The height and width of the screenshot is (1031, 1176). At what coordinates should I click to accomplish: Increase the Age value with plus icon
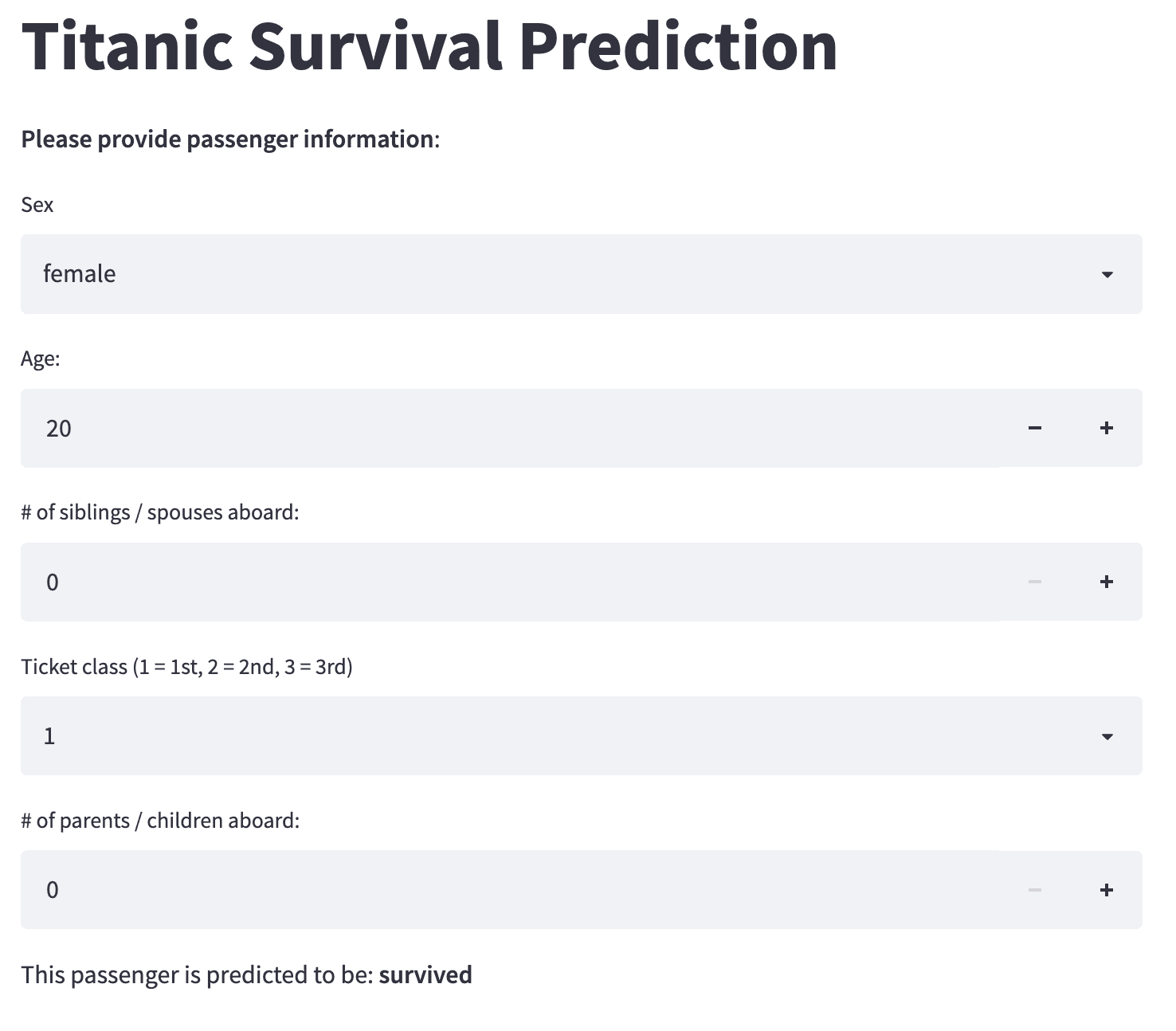[1106, 428]
